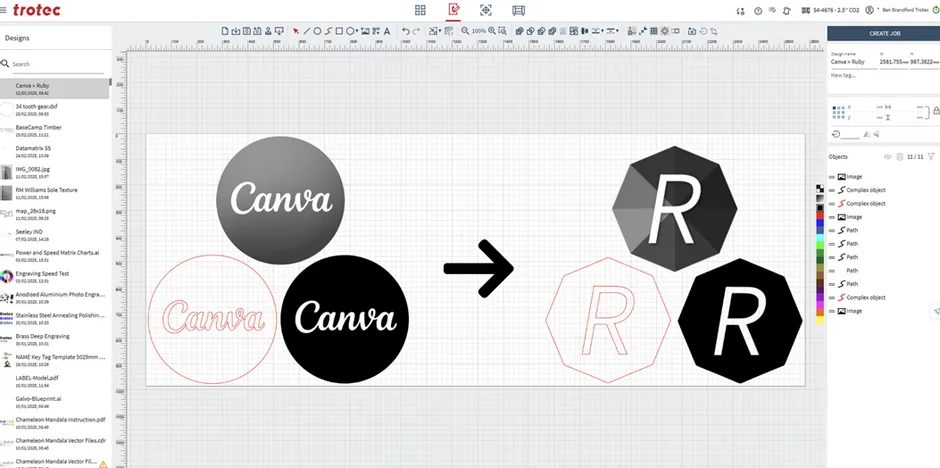
Task: Toggle objects visibility eye icon
Action: [887, 157]
